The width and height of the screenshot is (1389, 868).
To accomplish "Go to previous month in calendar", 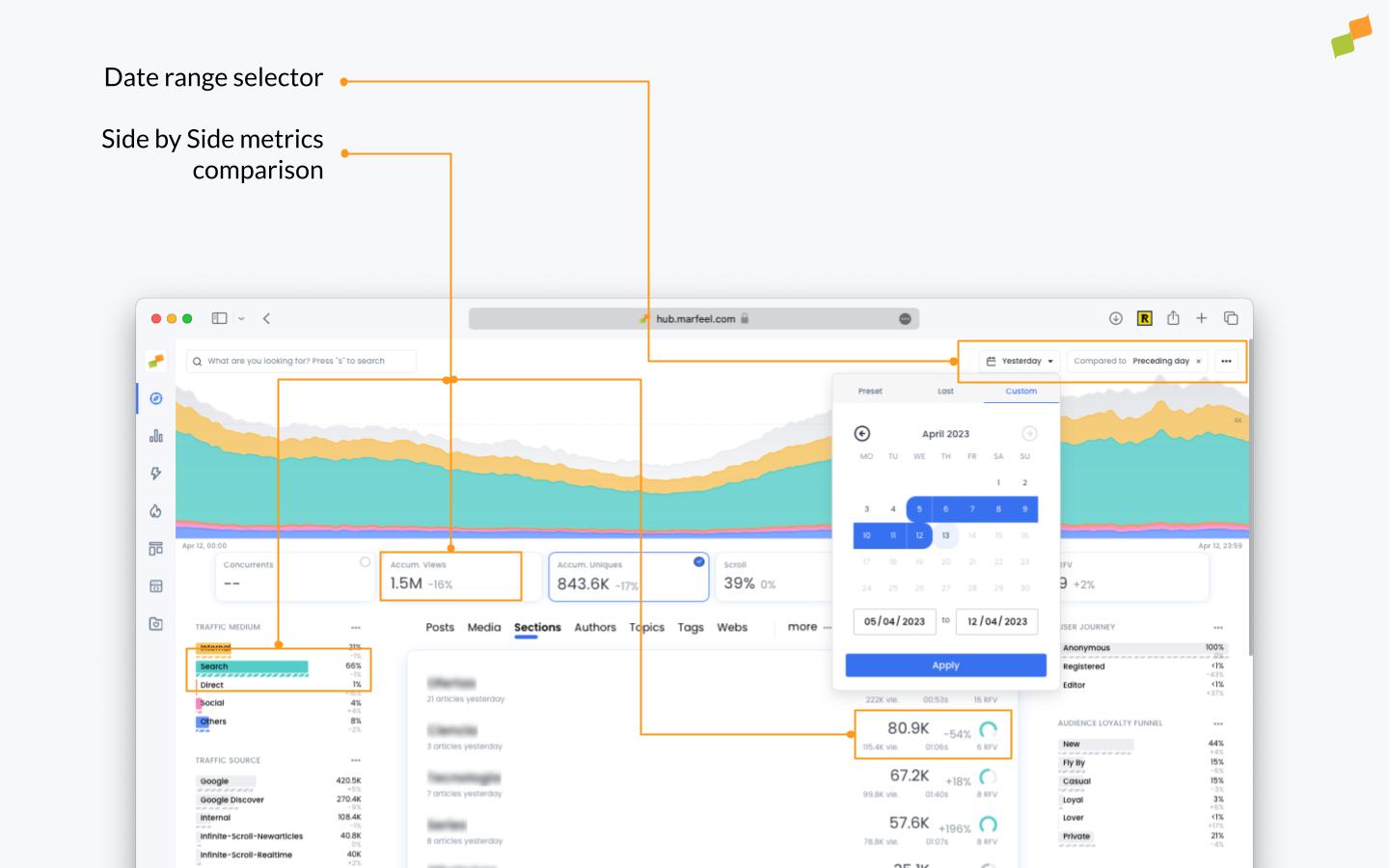I will click(862, 434).
